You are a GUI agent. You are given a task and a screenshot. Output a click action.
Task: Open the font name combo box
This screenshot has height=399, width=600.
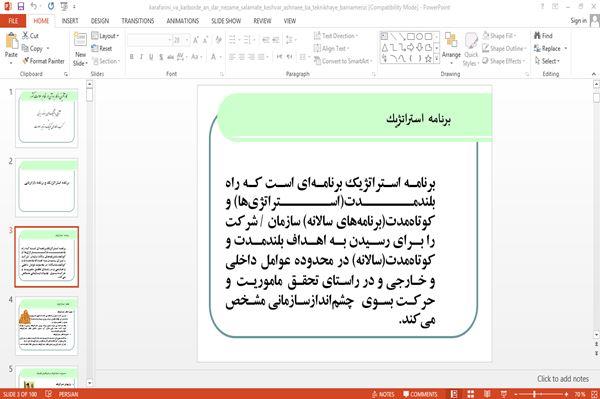pyautogui.click(x=149, y=40)
